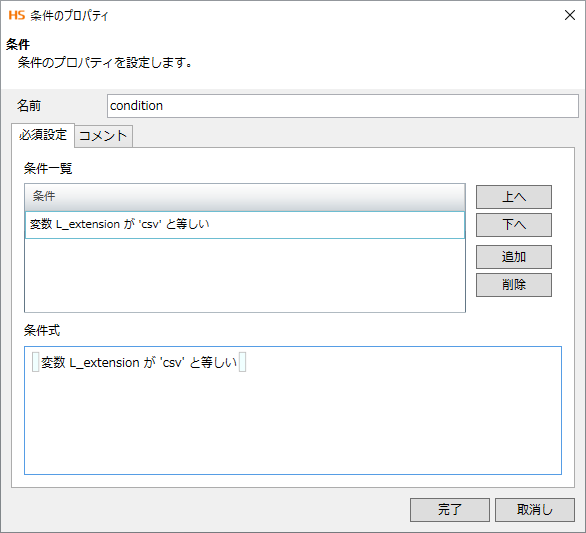Move condition down with 下へ button

pos(513,225)
